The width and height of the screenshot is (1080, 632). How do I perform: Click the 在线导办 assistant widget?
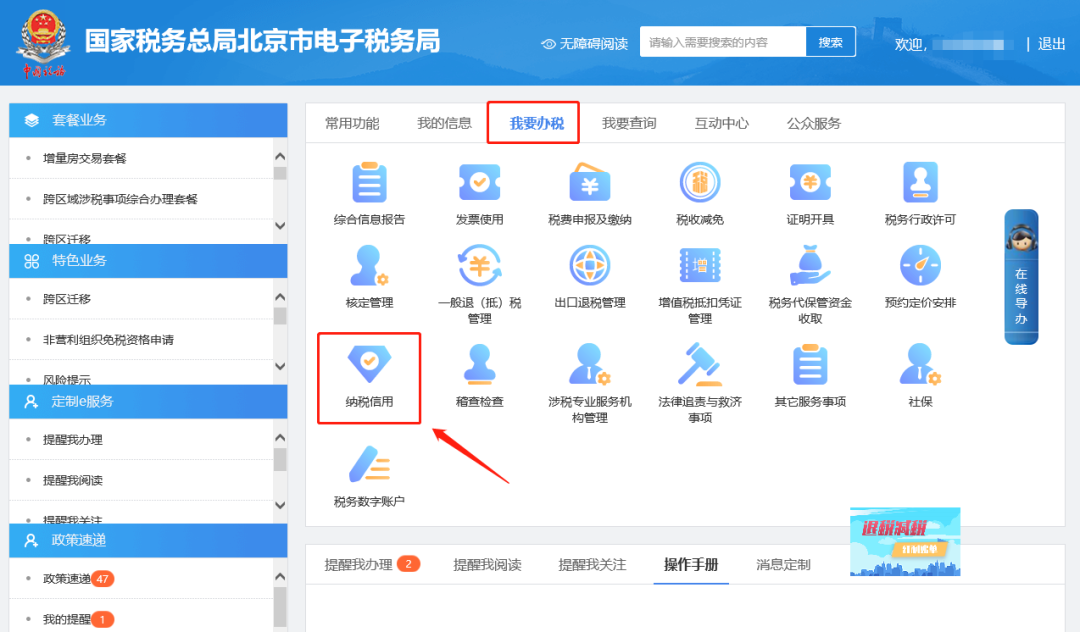pos(1021,277)
